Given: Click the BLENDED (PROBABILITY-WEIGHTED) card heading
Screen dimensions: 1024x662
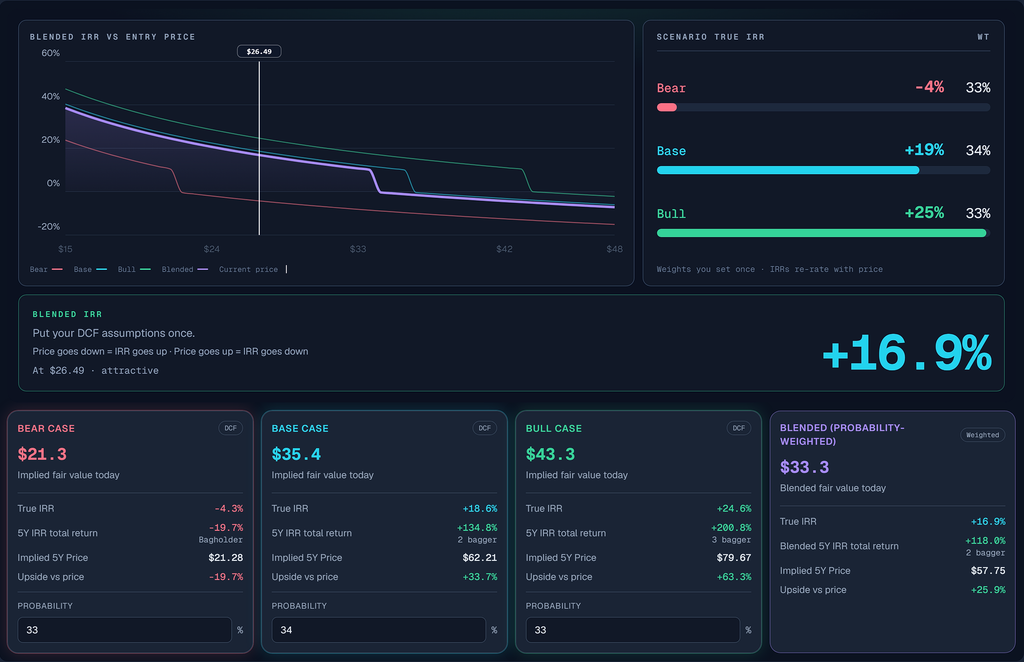Looking at the screenshot, I should [842, 435].
